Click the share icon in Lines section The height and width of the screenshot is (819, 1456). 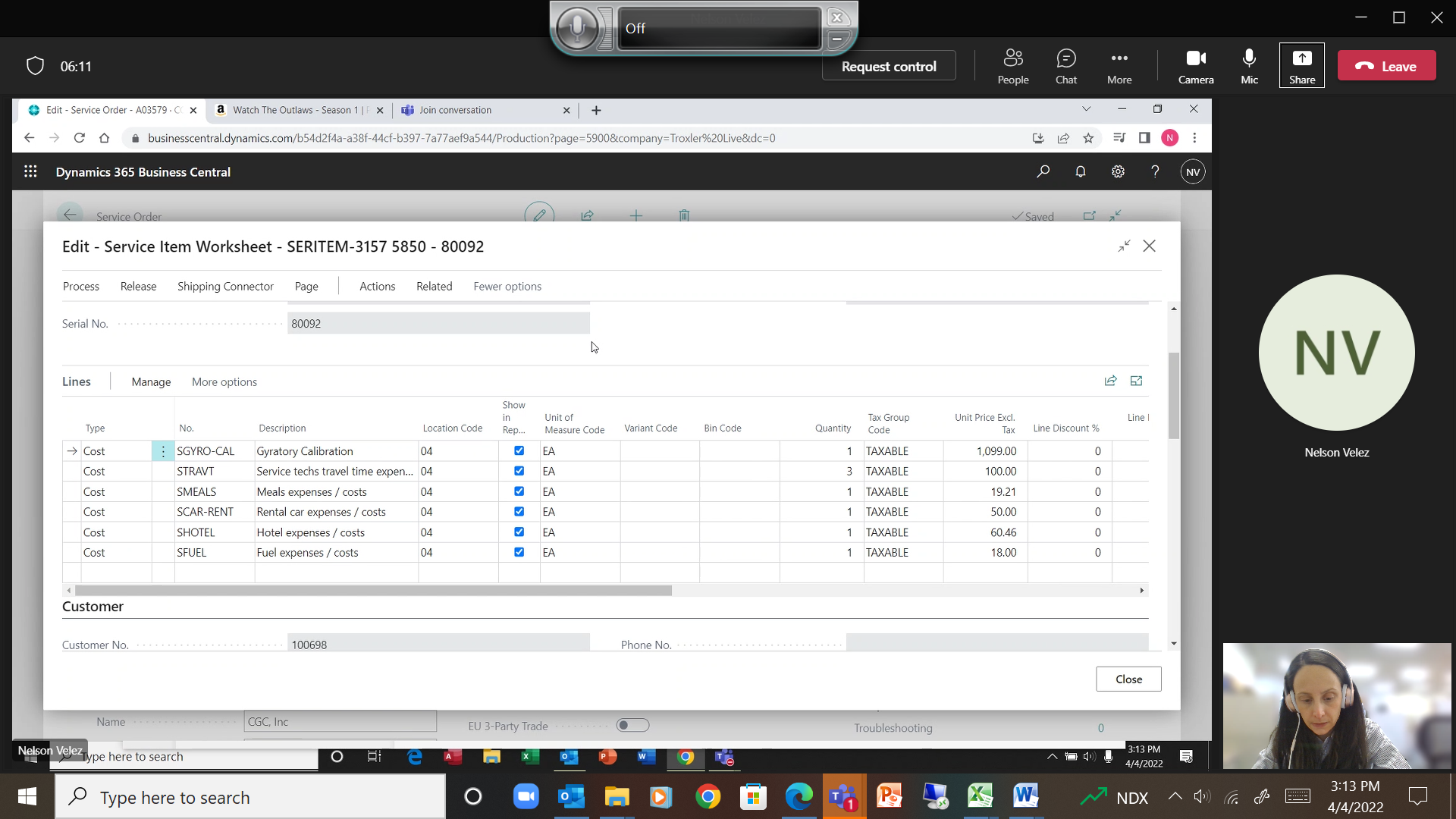1111,381
